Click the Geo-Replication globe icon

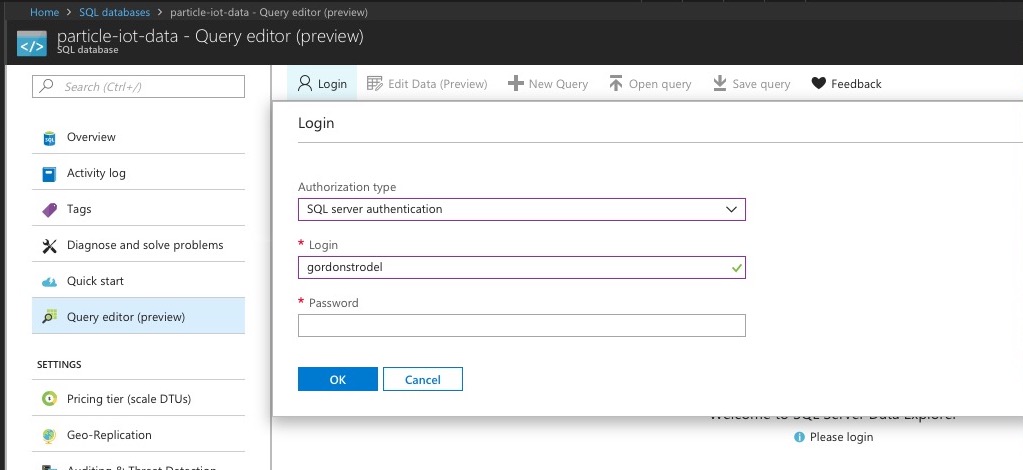tap(49, 435)
